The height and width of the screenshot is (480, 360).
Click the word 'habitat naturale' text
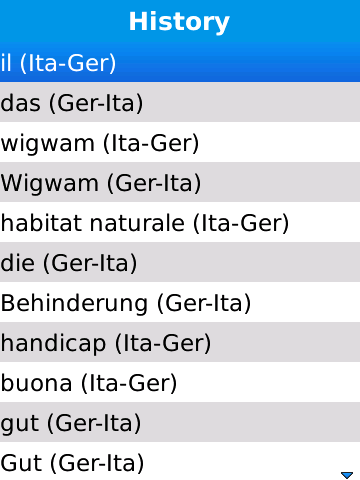[93, 223]
